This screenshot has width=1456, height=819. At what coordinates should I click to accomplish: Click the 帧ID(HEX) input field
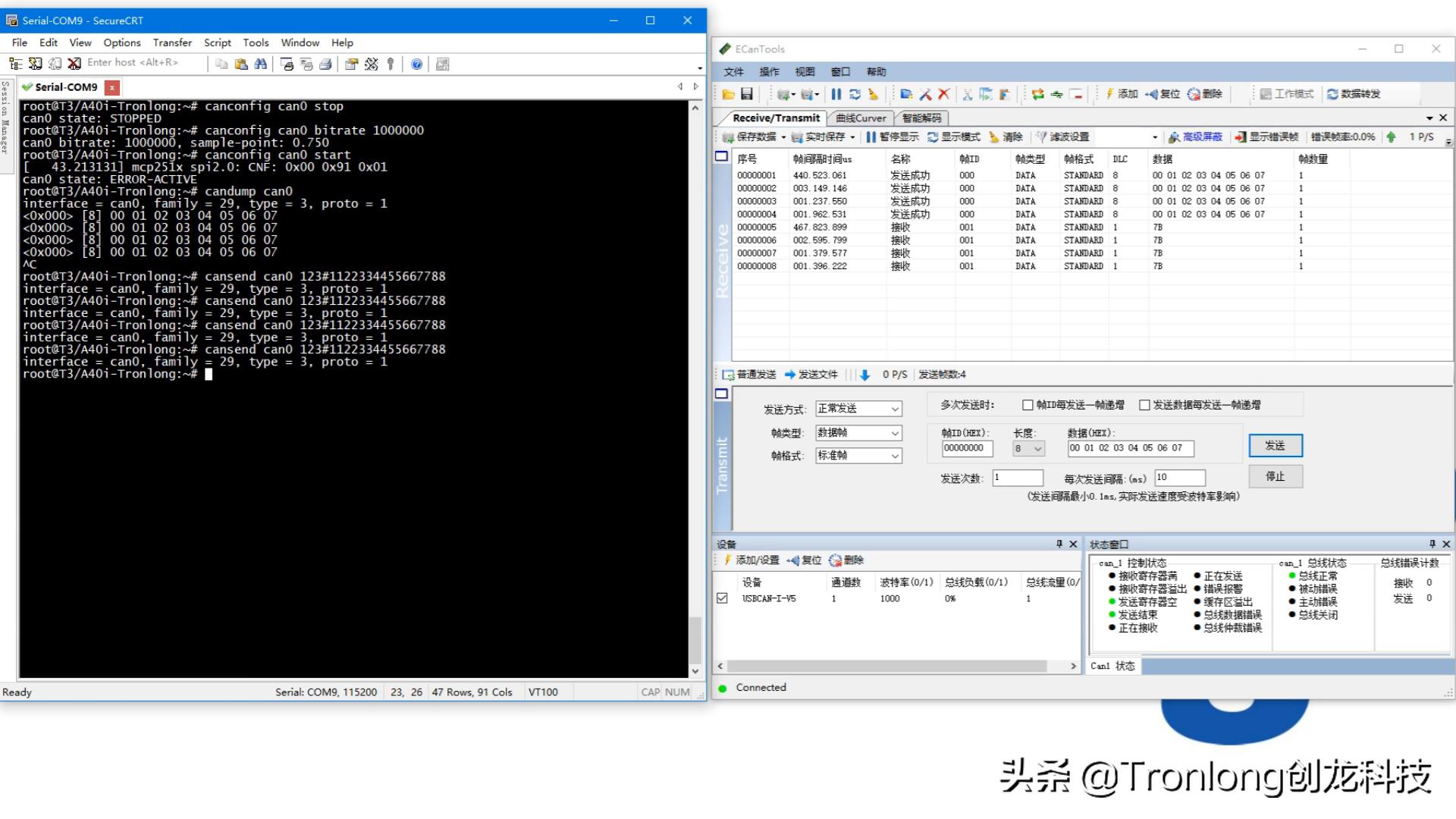[x=967, y=448]
